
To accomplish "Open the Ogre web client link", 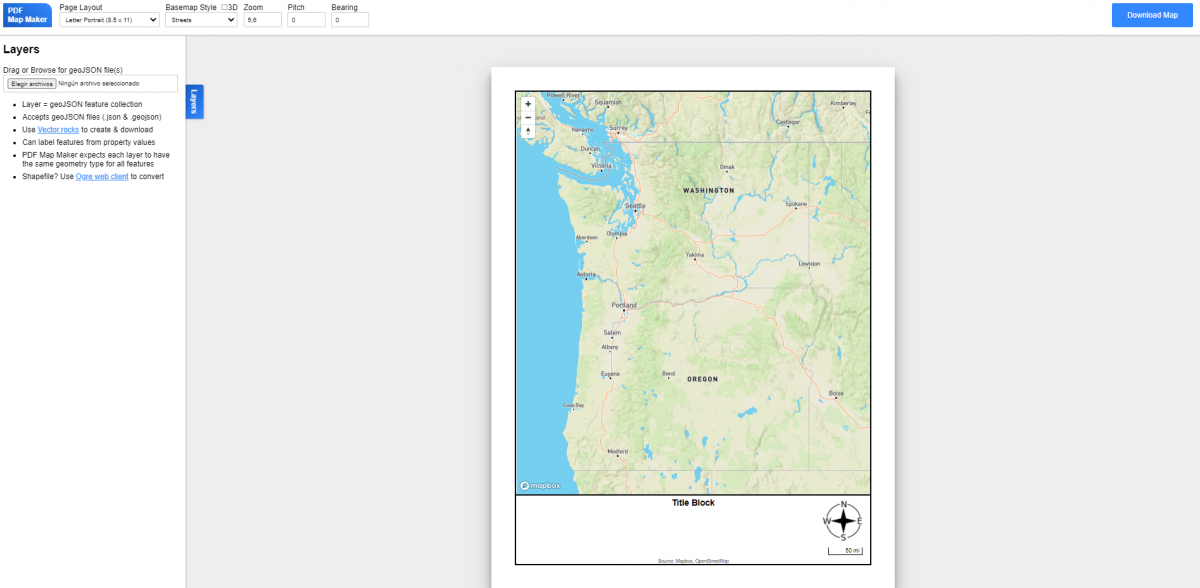I will (102, 176).
